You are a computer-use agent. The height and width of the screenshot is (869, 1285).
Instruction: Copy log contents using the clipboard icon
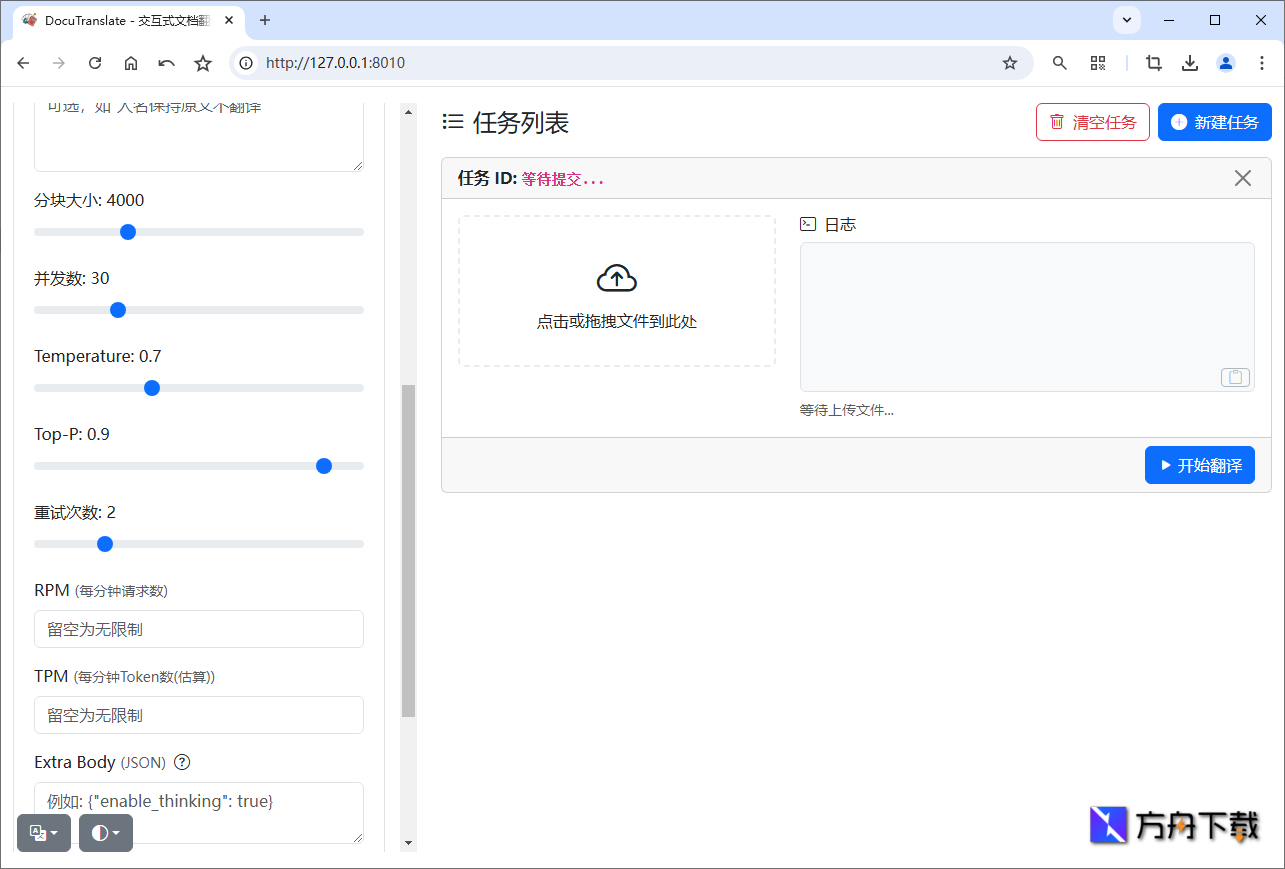click(1234, 377)
